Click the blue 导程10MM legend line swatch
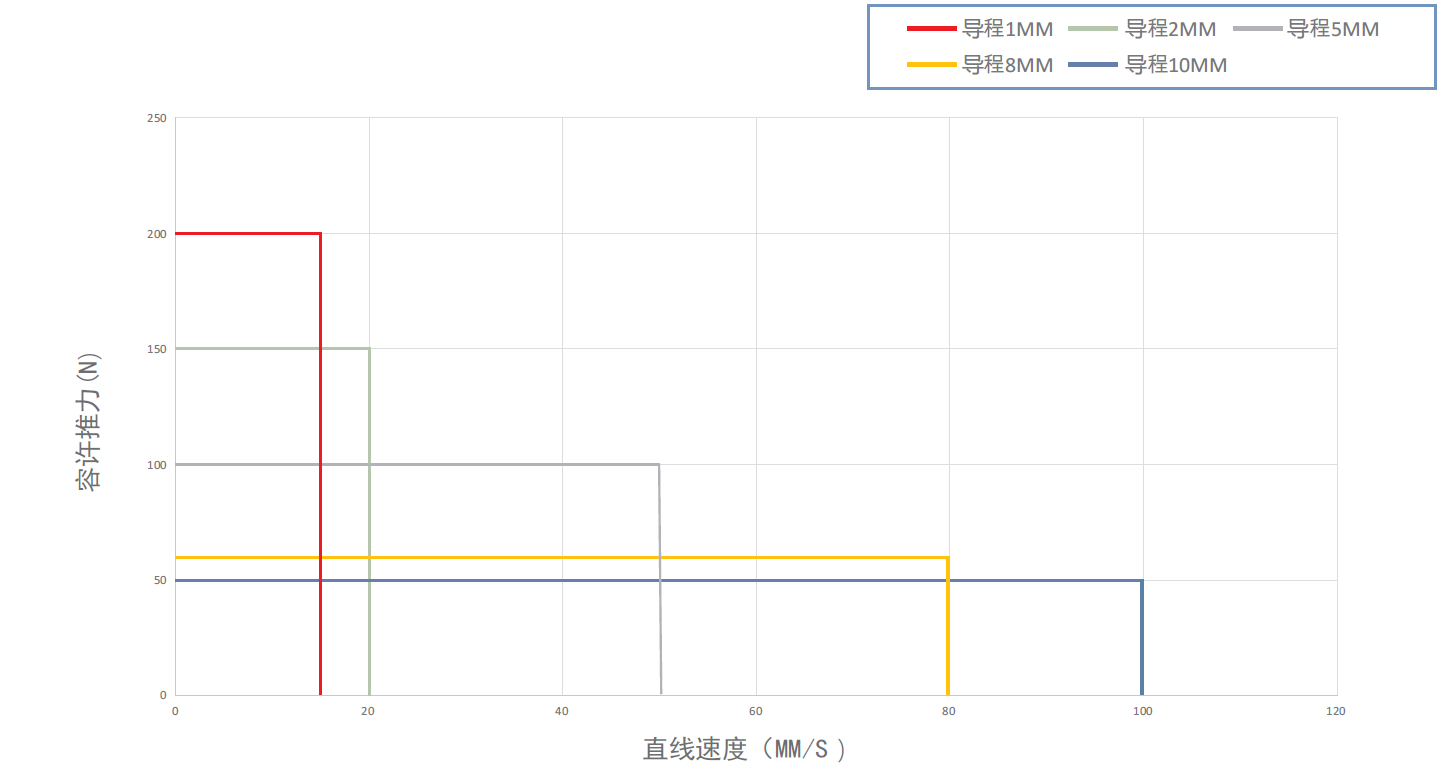The image size is (1446, 776). pos(1094,65)
